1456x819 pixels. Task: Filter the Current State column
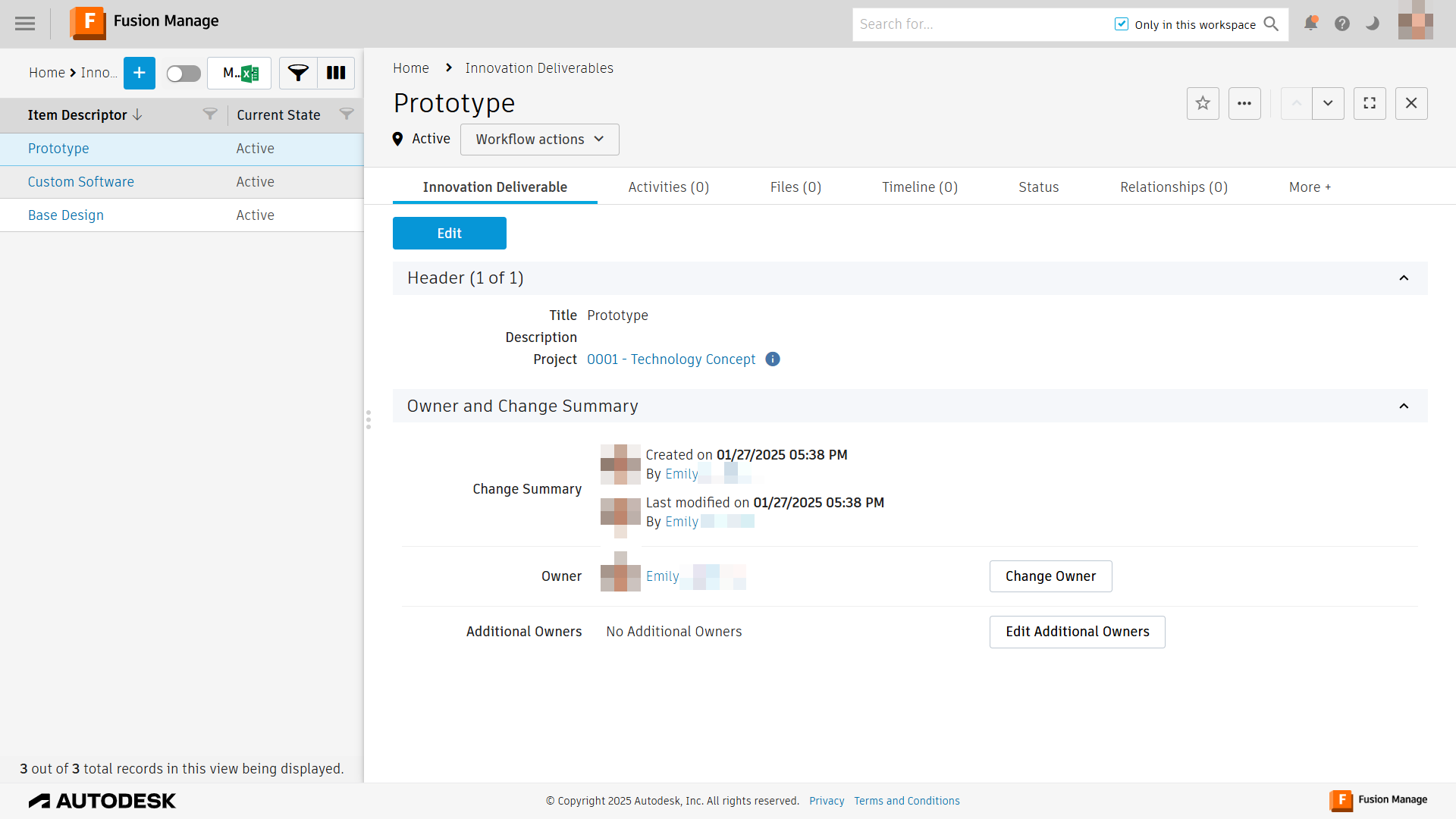click(347, 115)
